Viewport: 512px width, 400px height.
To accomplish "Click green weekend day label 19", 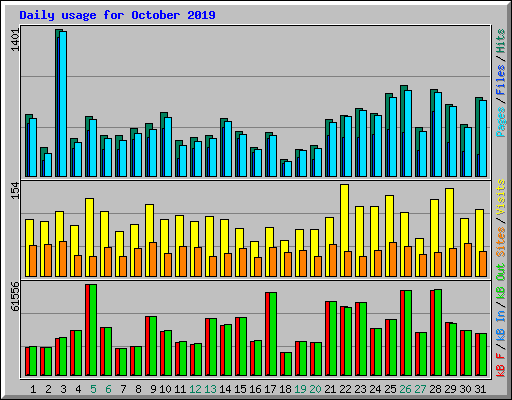I will tap(300, 389).
